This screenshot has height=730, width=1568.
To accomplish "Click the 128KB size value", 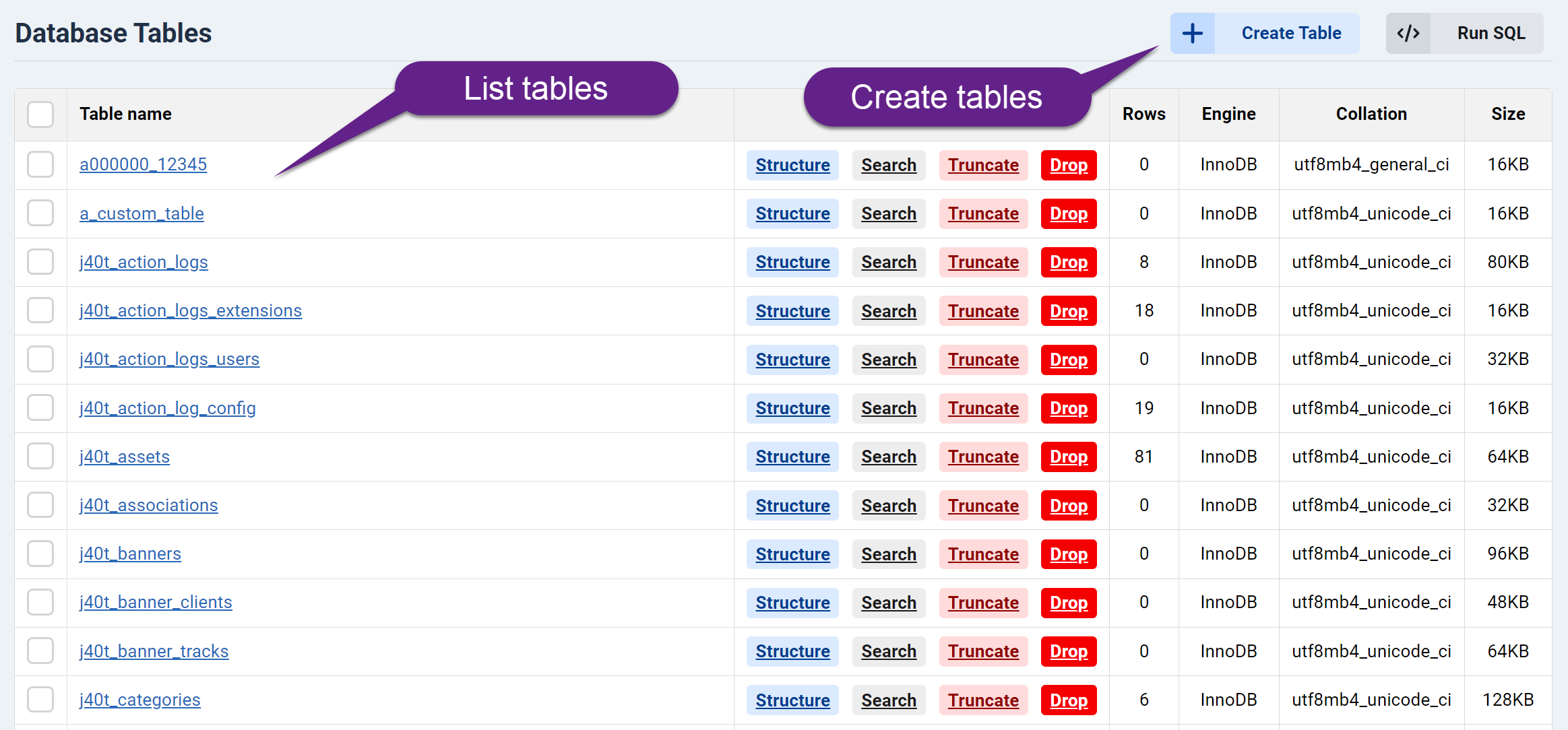I will (x=1508, y=700).
